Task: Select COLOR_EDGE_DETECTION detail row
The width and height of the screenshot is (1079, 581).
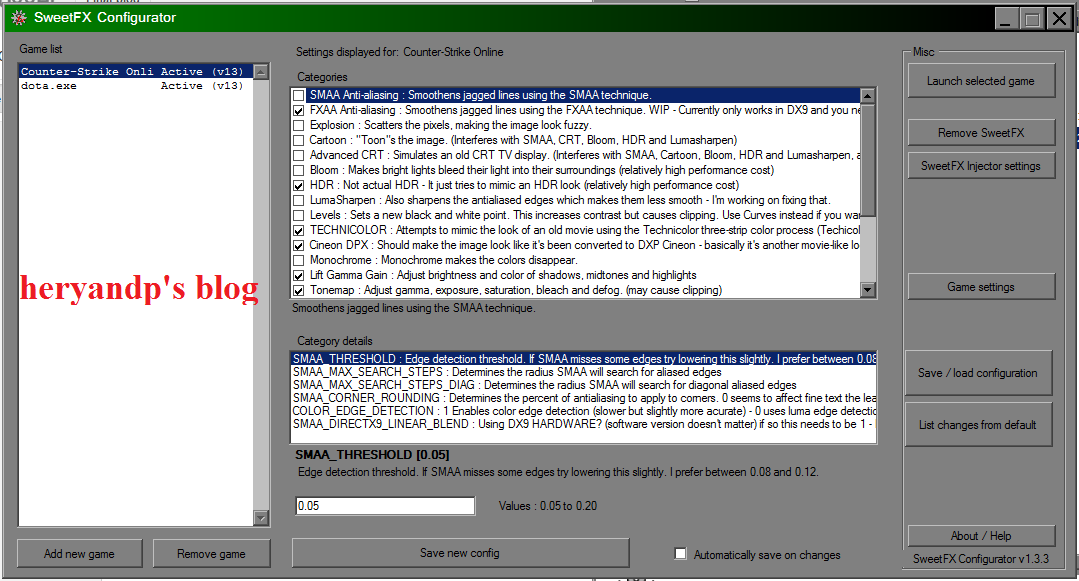Action: click(x=584, y=411)
